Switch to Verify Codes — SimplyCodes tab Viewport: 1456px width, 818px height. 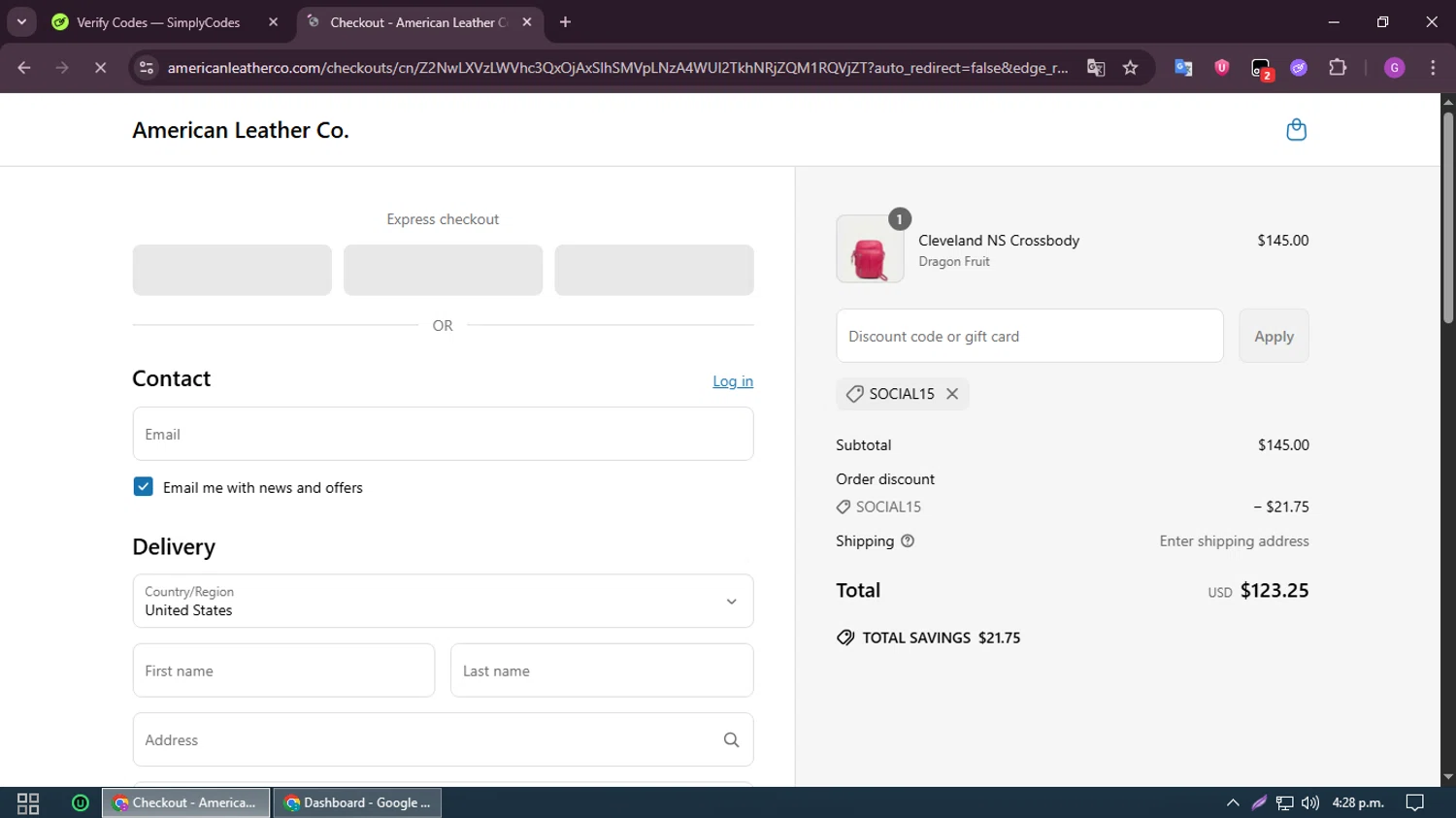point(166,22)
